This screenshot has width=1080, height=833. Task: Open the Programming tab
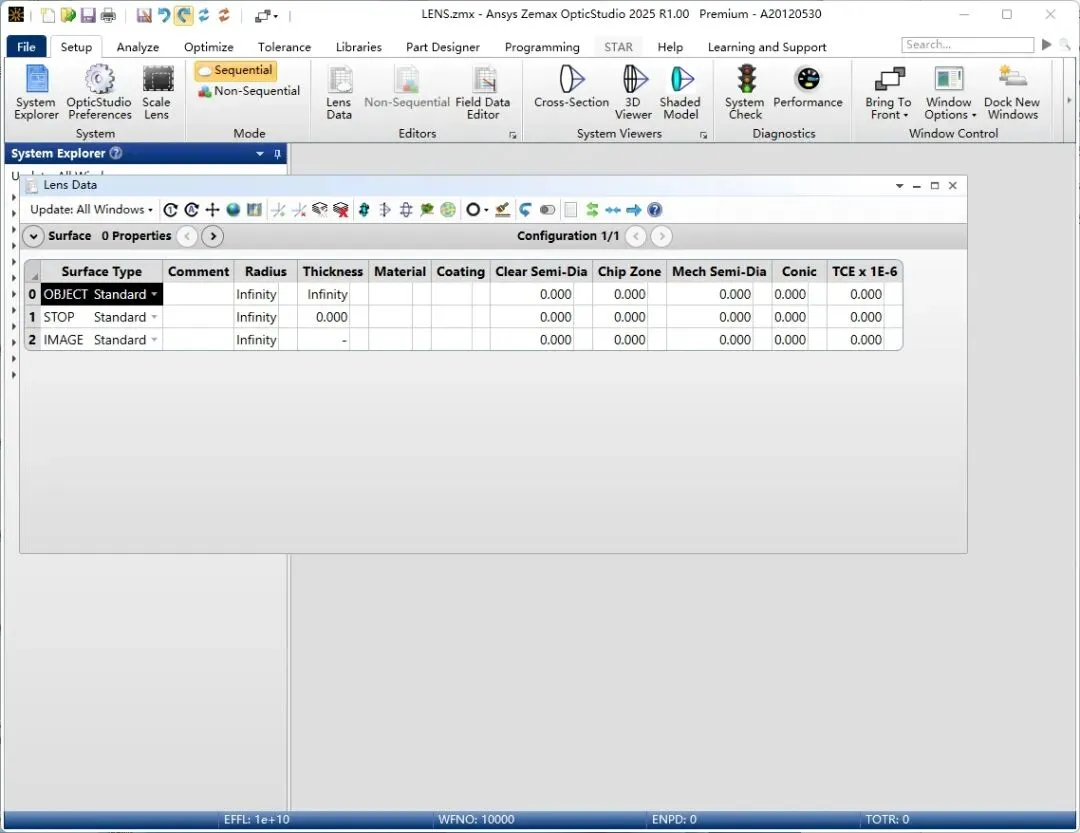point(542,47)
